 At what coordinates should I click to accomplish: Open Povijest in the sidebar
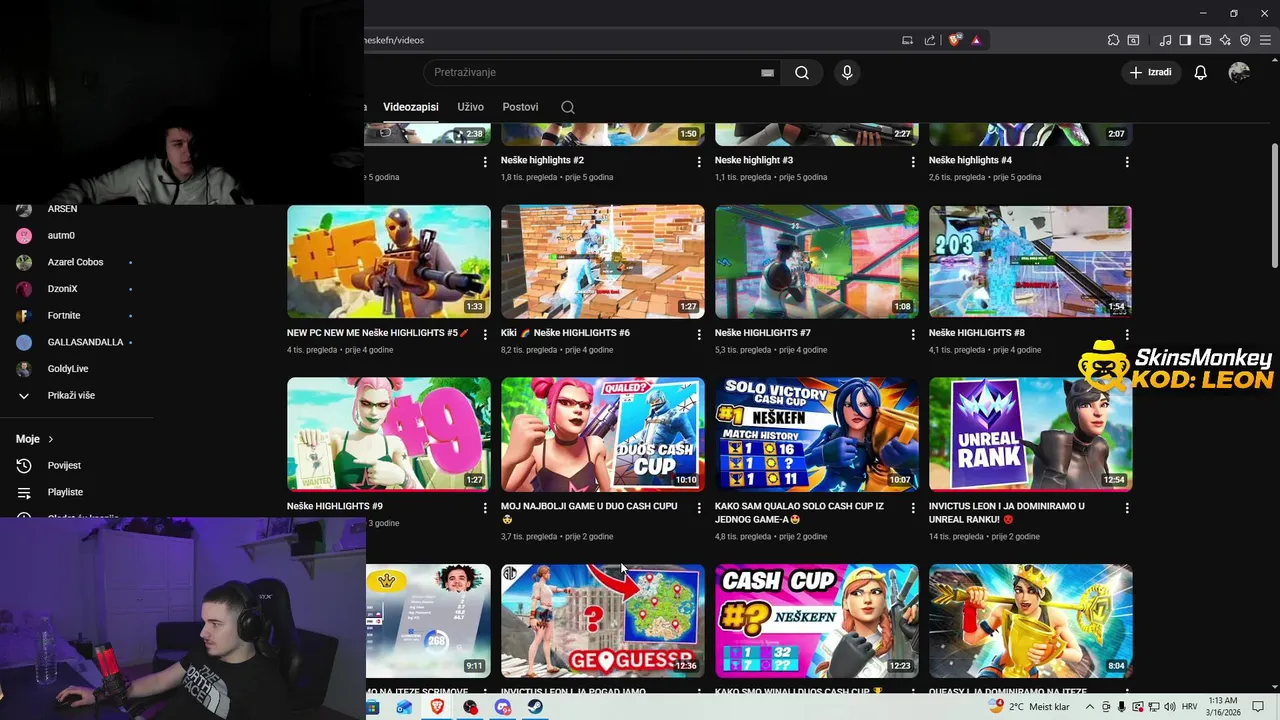pyautogui.click(x=64, y=465)
